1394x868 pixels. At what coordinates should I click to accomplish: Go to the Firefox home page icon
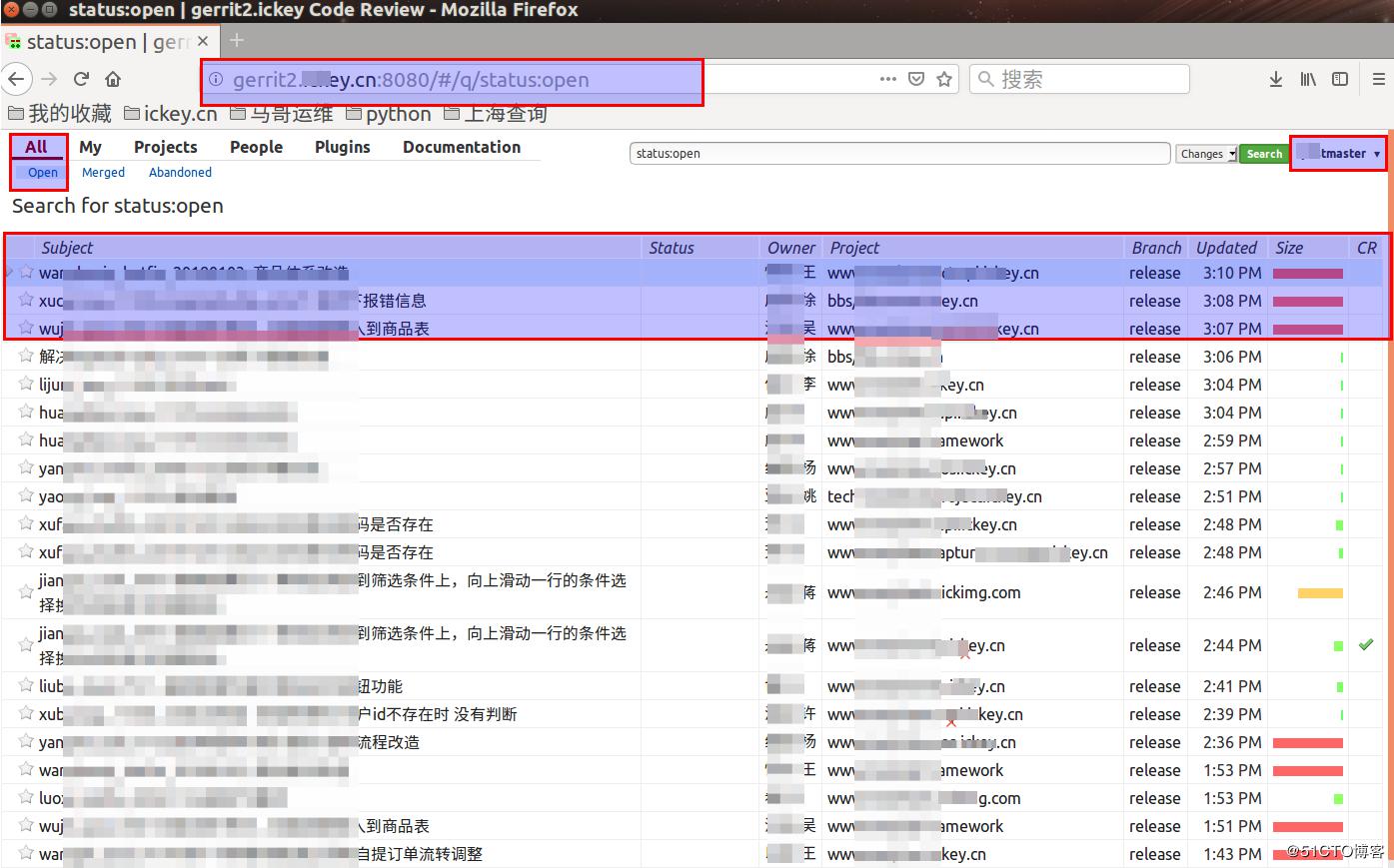[x=113, y=79]
